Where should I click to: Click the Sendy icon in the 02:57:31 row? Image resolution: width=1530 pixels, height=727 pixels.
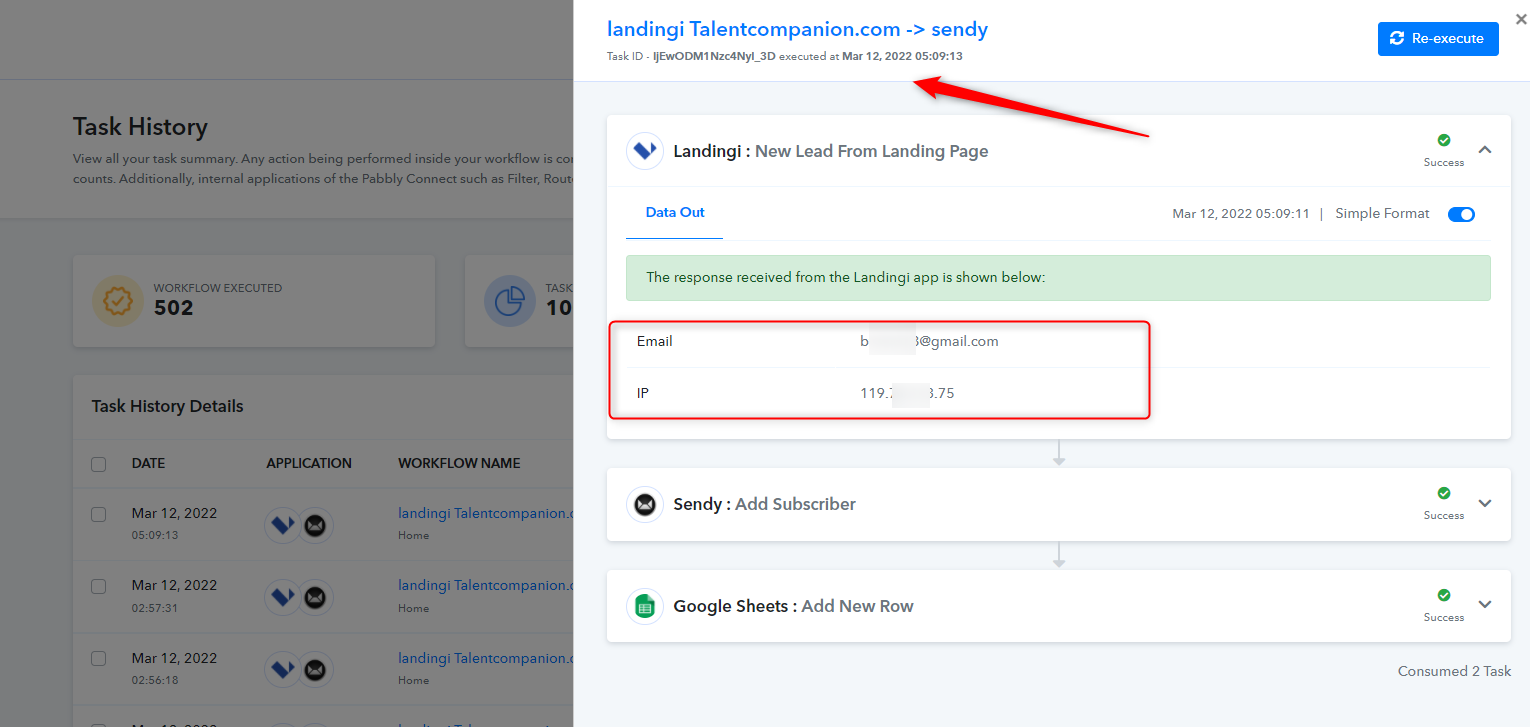tap(316, 597)
